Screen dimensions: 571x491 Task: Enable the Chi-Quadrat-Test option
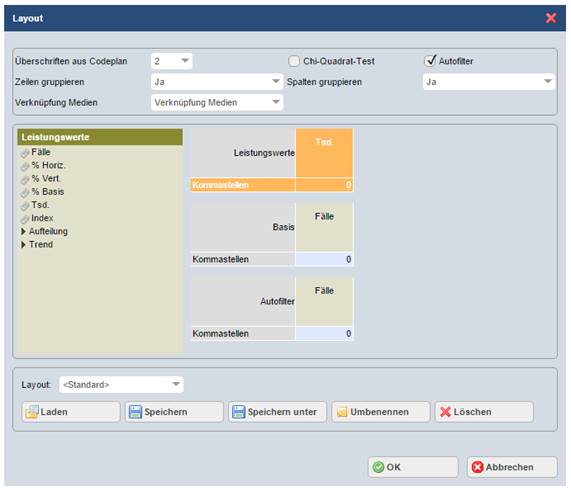[294, 61]
